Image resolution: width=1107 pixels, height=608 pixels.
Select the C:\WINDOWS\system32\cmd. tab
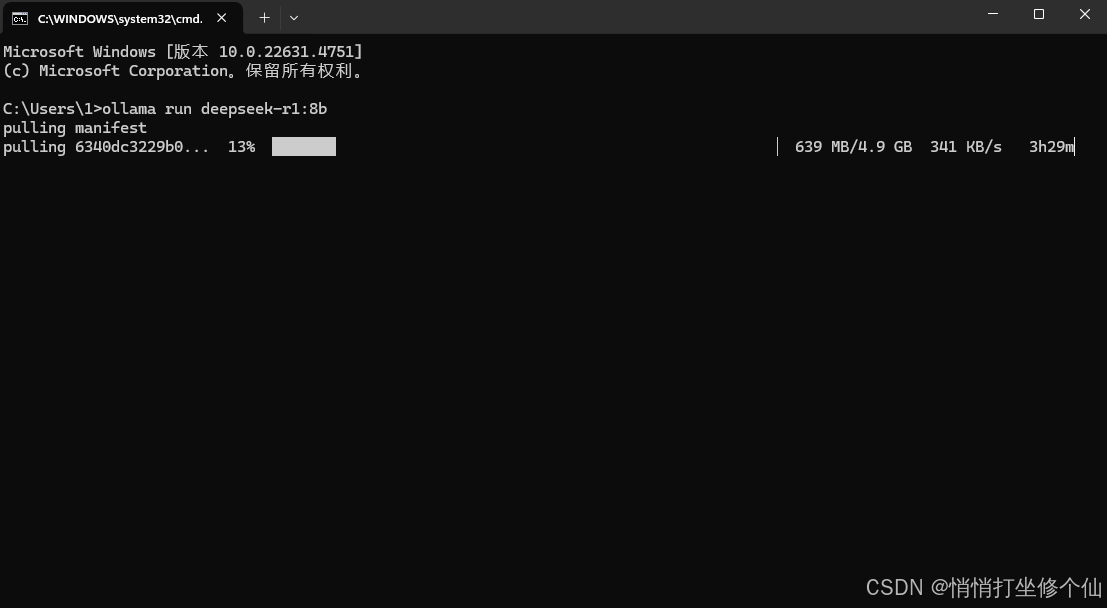pyautogui.click(x=123, y=18)
